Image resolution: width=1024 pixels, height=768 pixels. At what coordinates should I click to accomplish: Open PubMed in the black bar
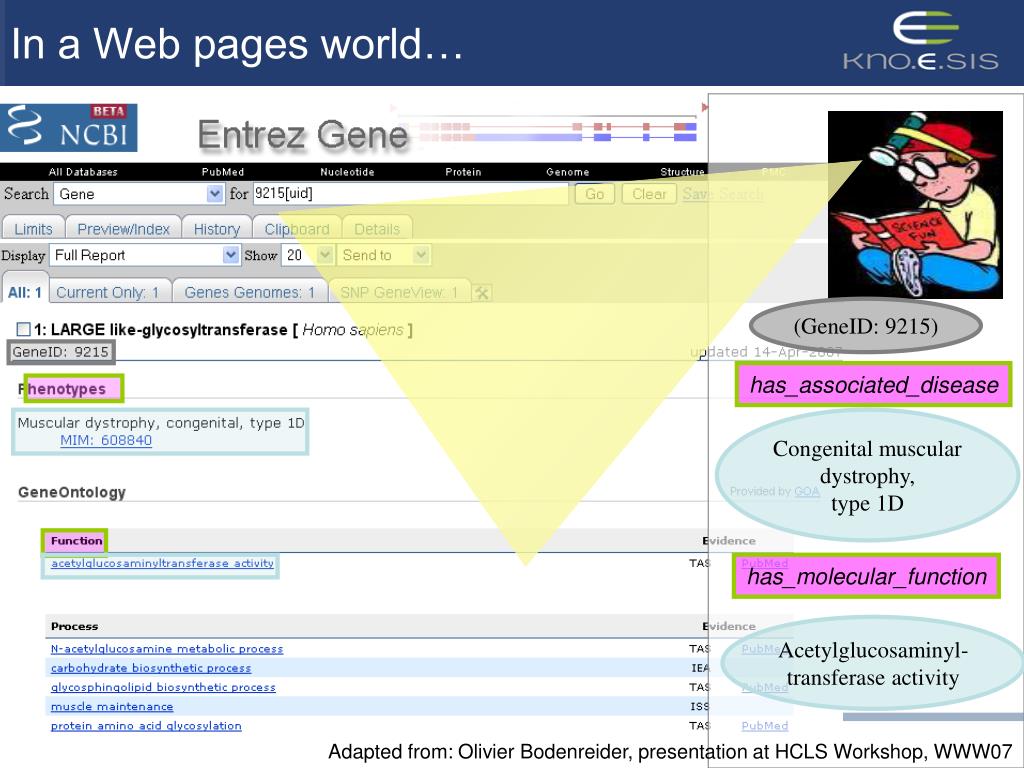(223, 172)
